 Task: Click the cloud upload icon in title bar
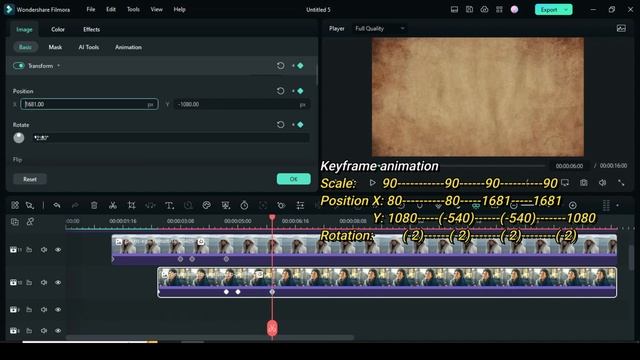(x=484, y=9)
